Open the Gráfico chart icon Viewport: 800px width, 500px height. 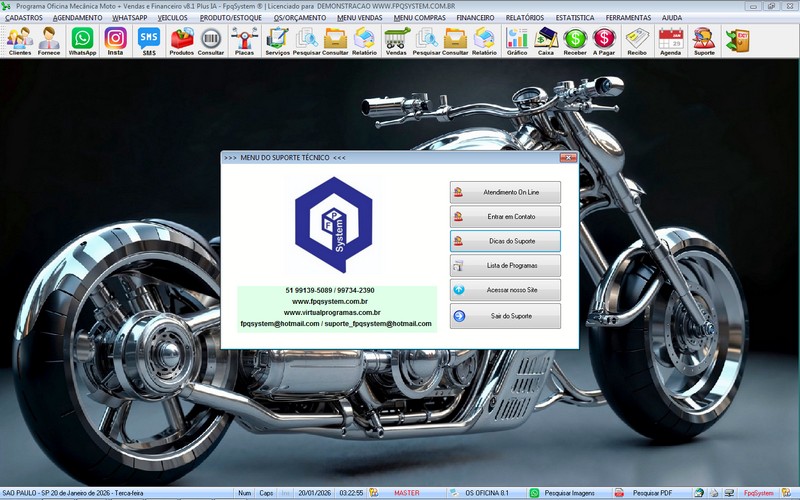[x=517, y=41]
